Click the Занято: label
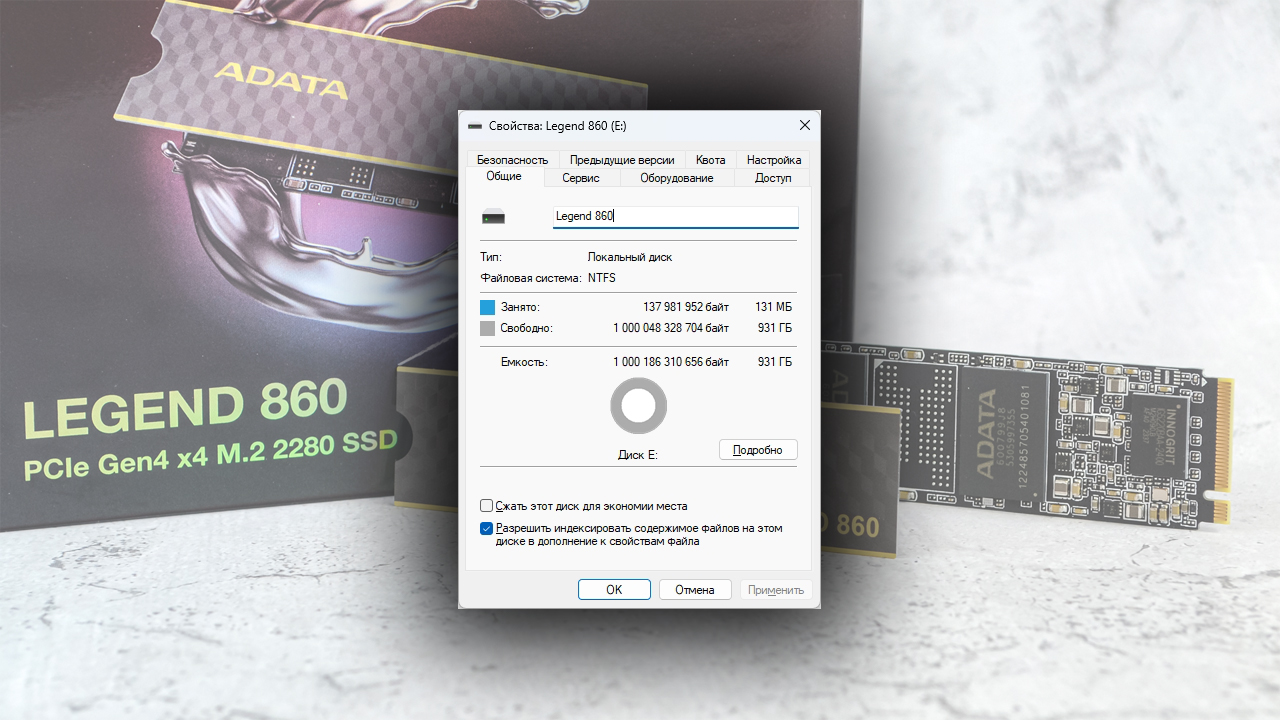The image size is (1280, 720). point(520,307)
